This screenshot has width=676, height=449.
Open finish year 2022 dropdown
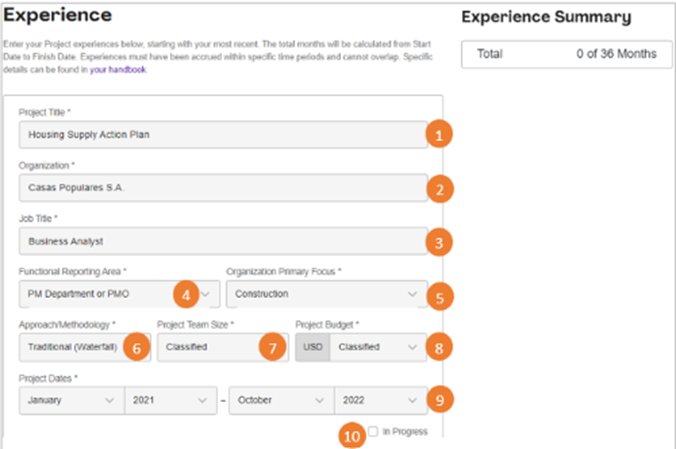[x=380, y=401]
